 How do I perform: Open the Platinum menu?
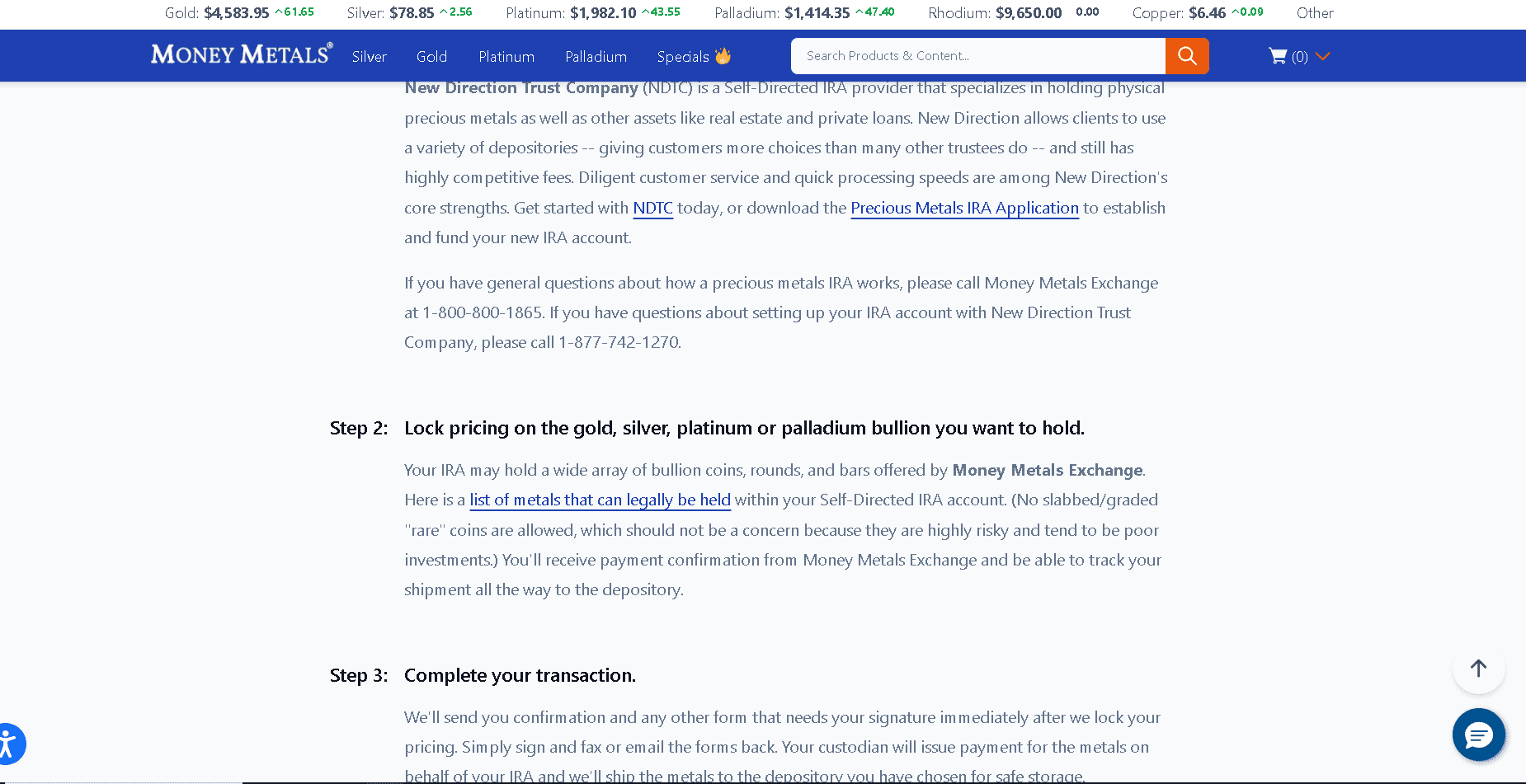coord(506,57)
